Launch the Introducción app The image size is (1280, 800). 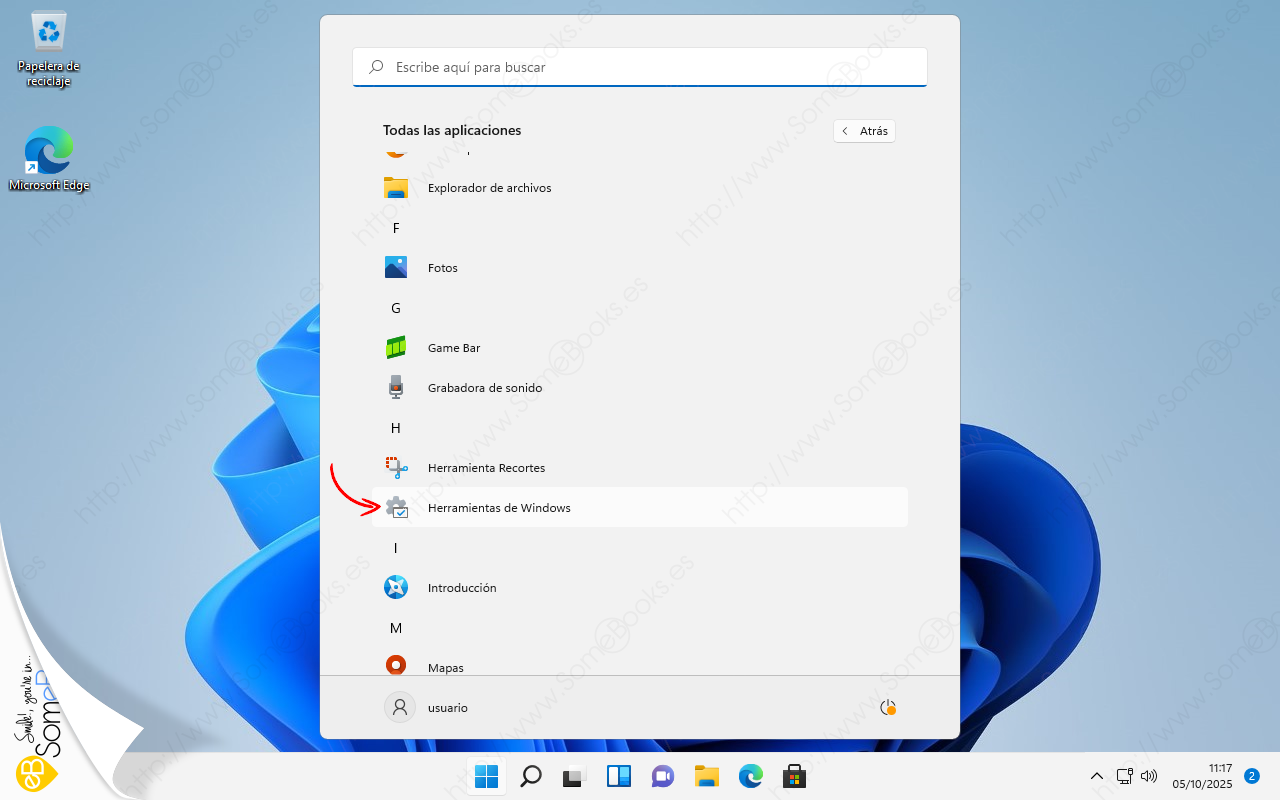(x=461, y=588)
